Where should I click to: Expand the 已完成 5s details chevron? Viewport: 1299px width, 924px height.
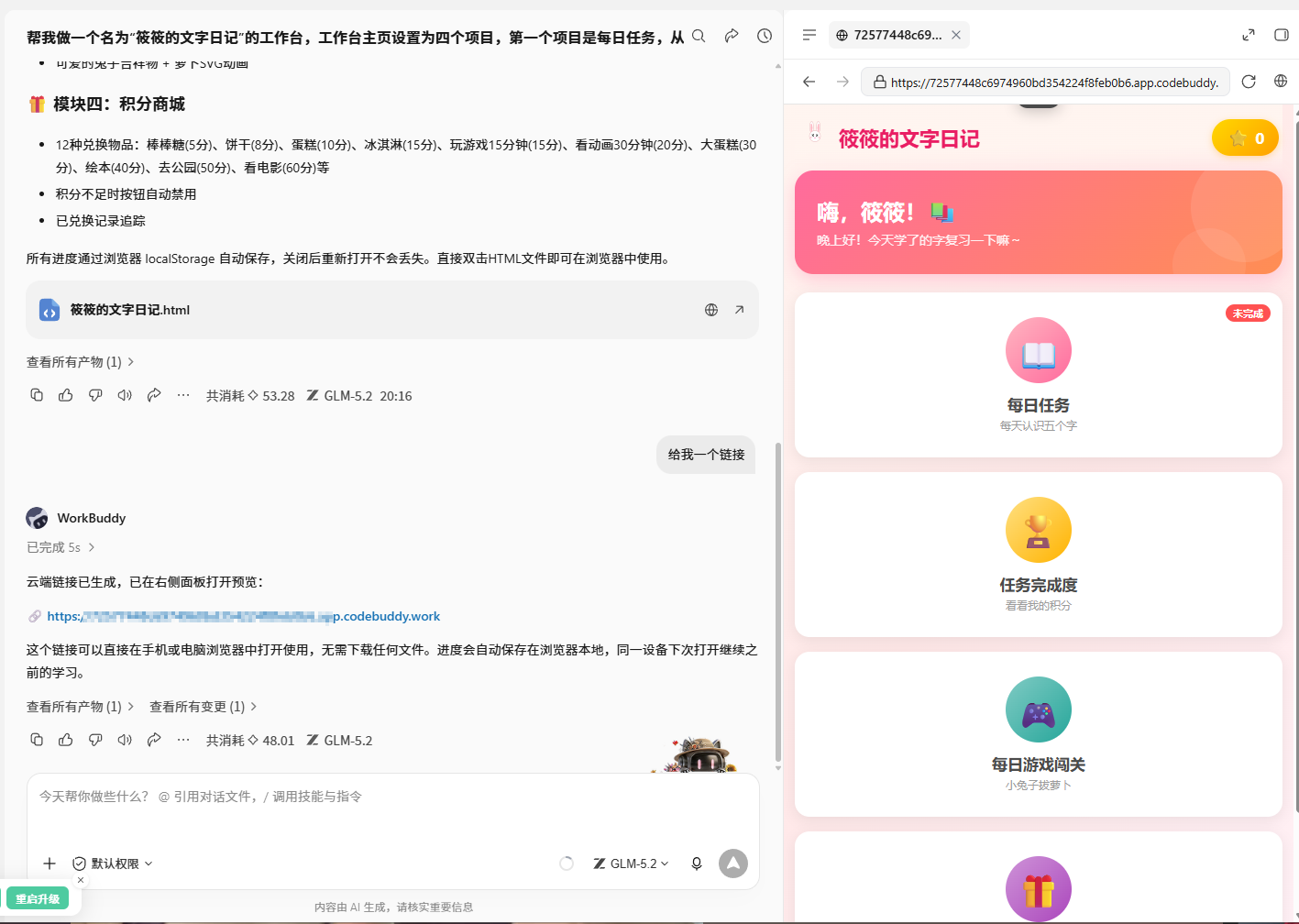pyautogui.click(x=92, y=547)
